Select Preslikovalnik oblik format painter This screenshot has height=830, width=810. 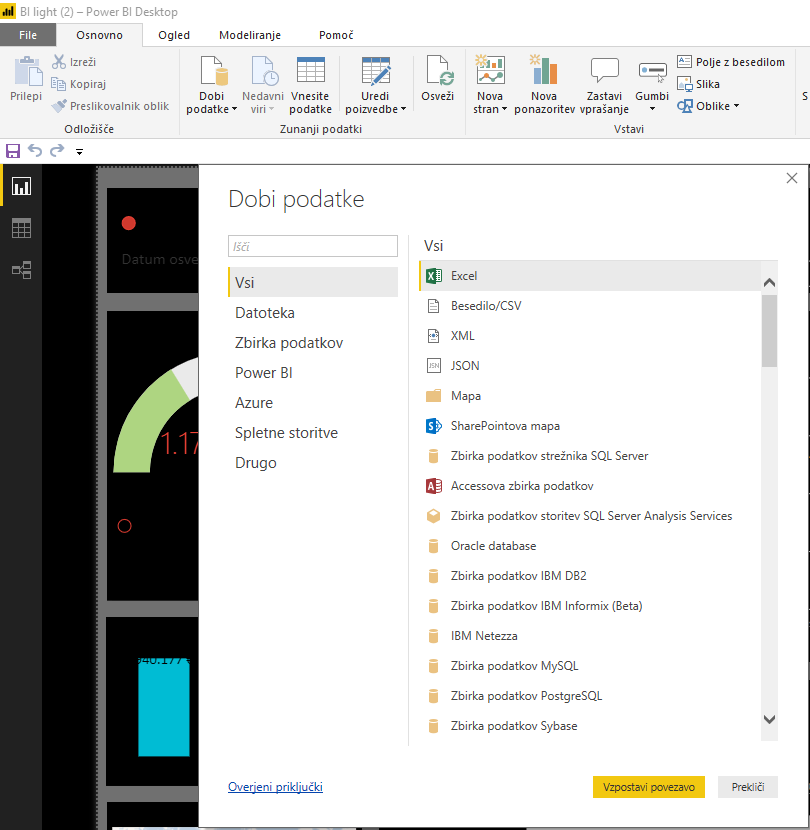click(110, 106)
